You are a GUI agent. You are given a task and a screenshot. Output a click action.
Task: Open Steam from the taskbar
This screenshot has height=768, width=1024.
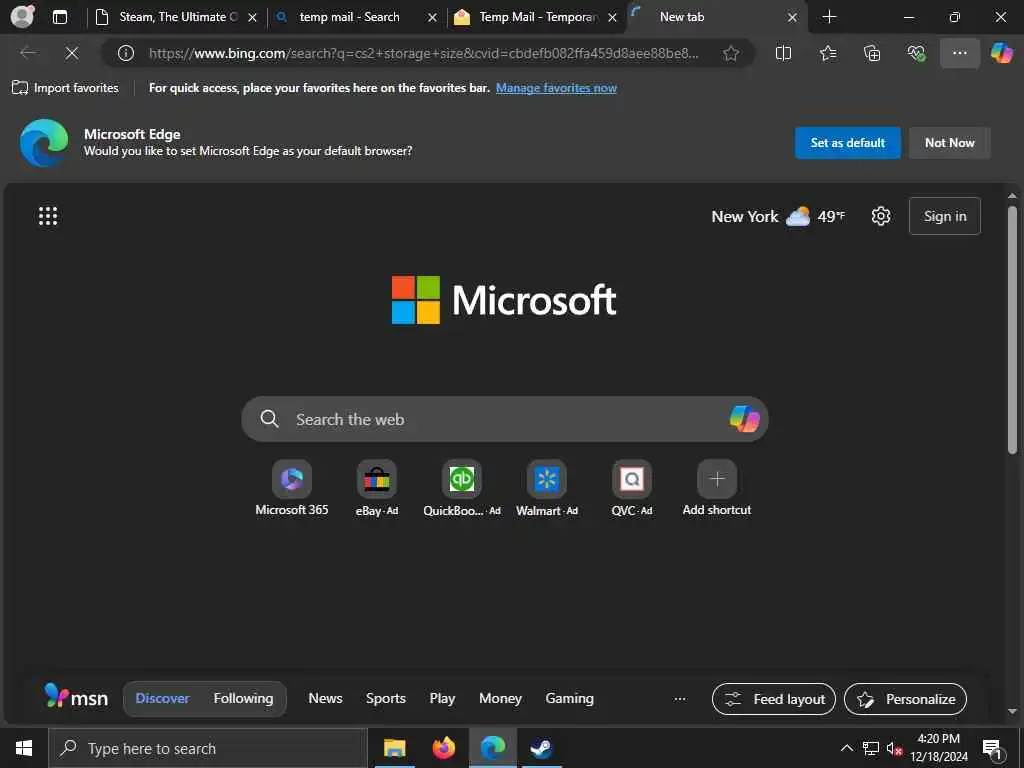tap(541, 748)
